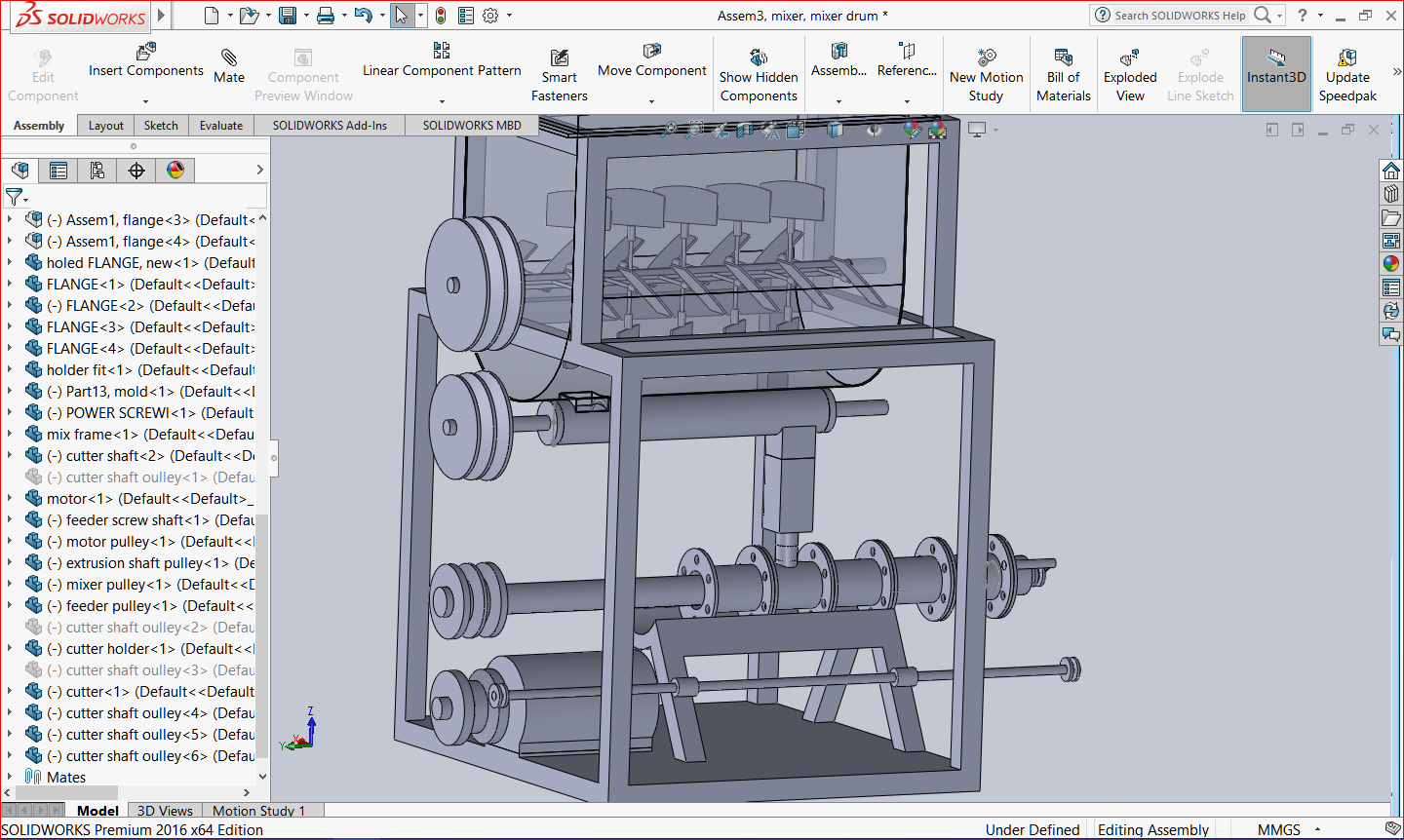Click the Search SOLIDWORKS Help field
This screenshot has width=1404, height=840.
1180,15
